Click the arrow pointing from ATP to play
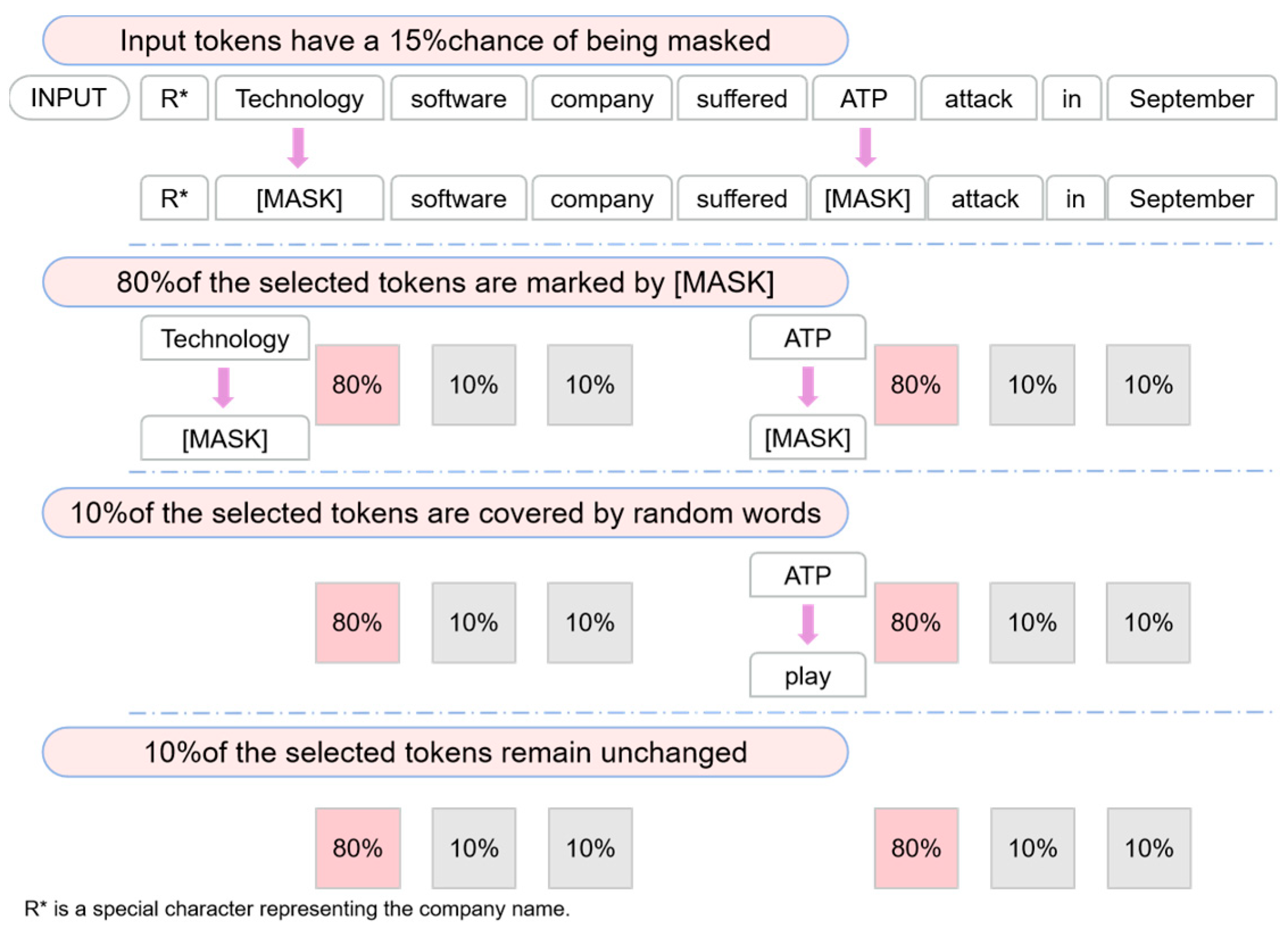This screenshot has width=1288, height=927. coord(807,624)
